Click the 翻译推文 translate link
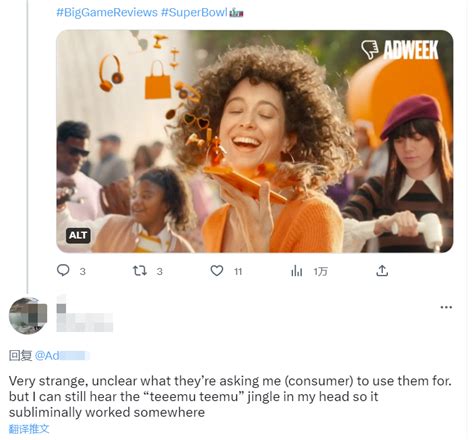474x440 pixels. click(29, 429)
